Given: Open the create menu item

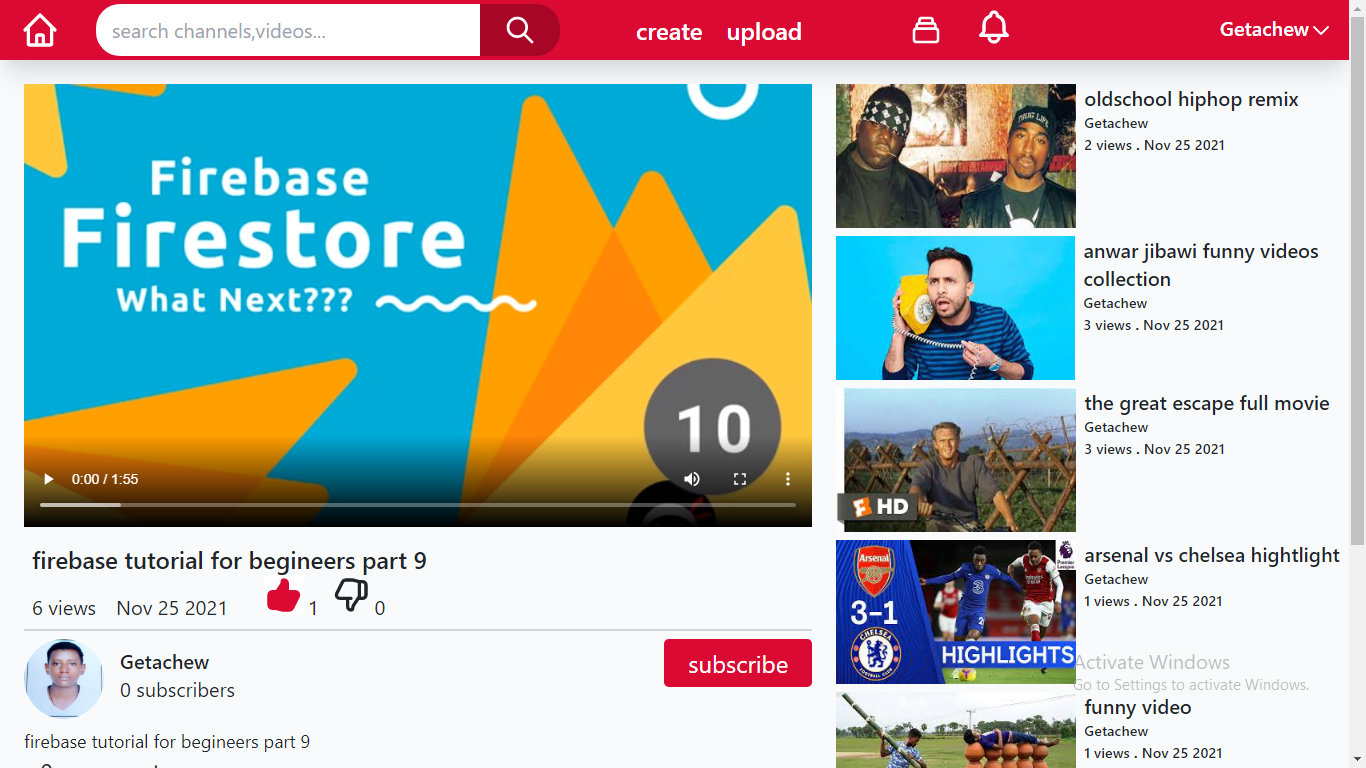Looking at the screenshot, I should tap(669, 32).
